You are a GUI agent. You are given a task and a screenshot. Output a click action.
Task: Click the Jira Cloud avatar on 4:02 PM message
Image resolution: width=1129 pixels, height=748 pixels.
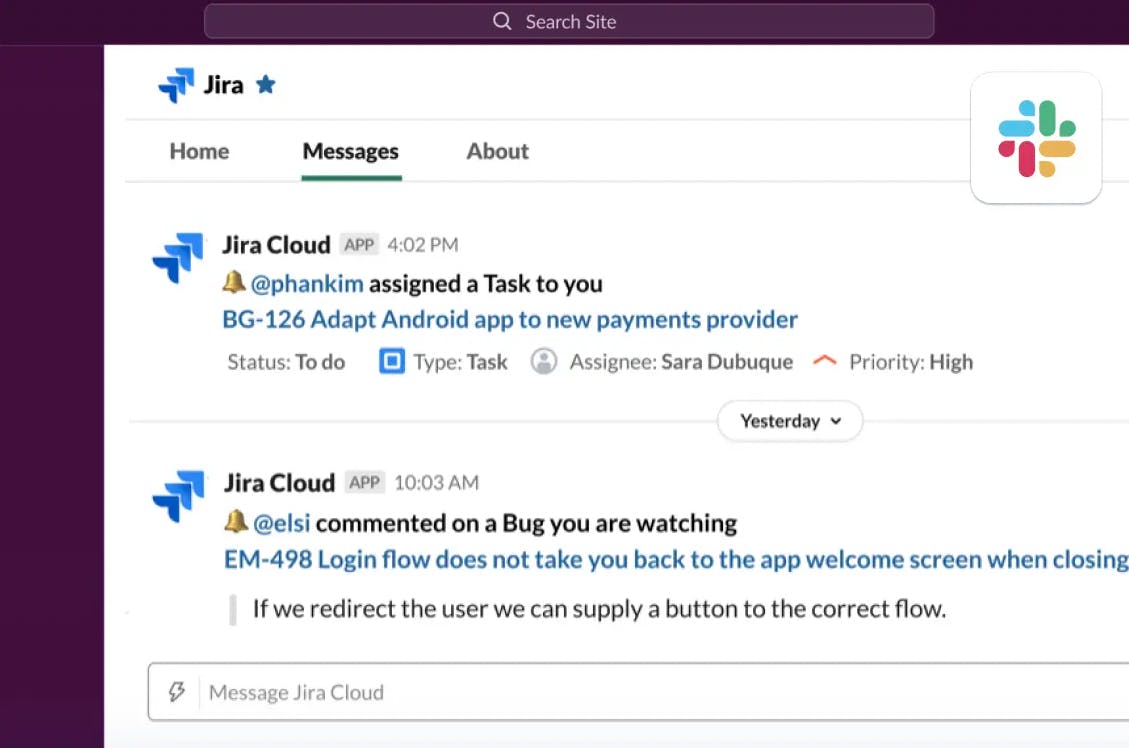pos(178,259)
